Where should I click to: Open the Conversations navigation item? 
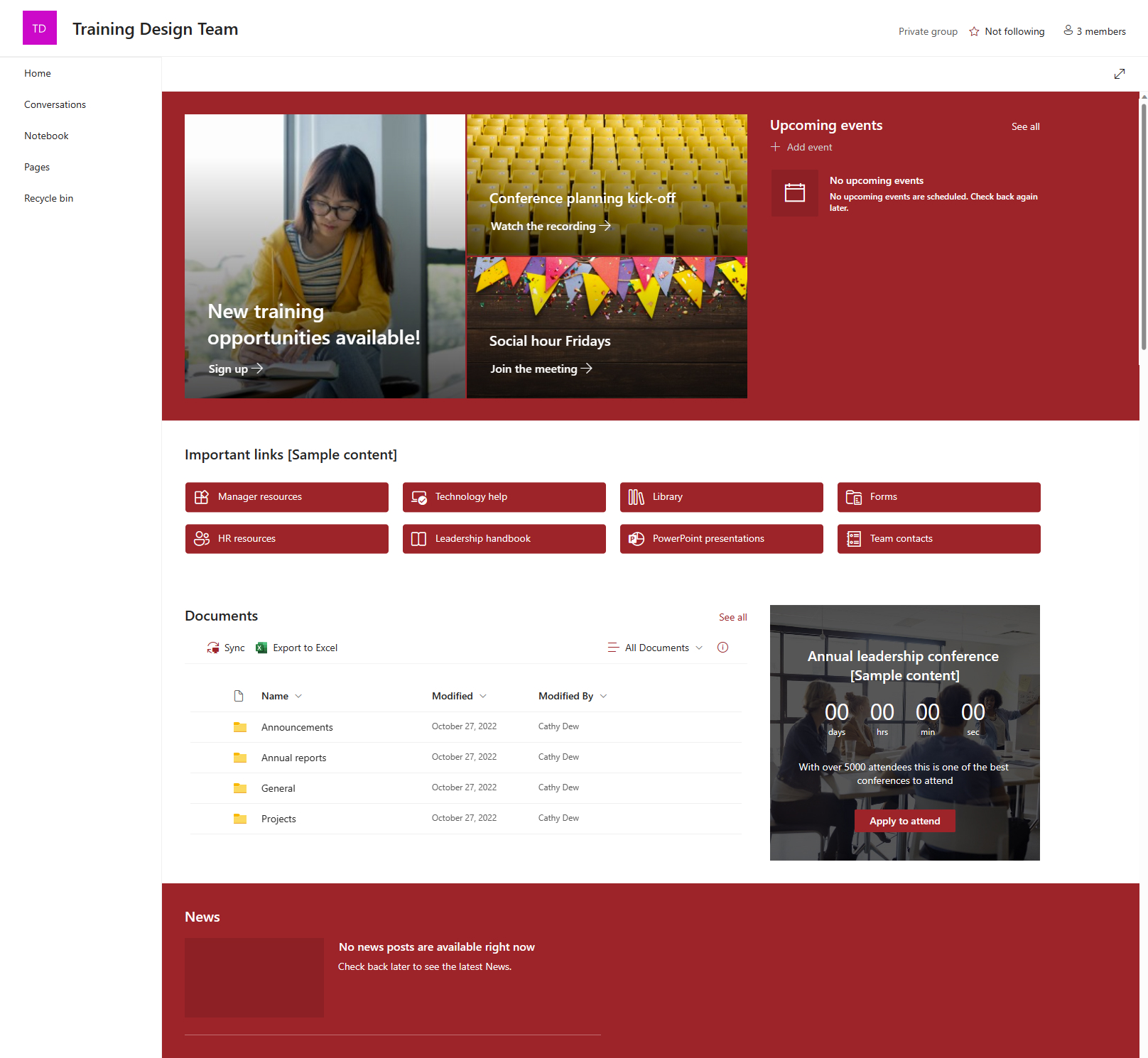click(x=55, y=104)
